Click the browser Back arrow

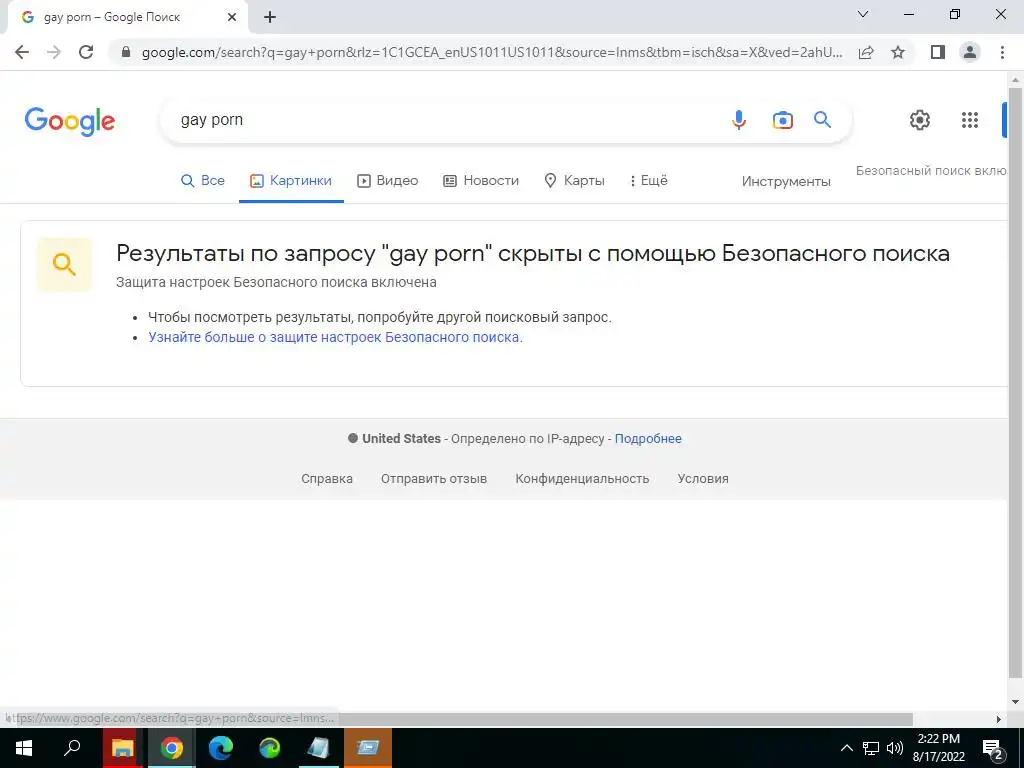click(22, 52)
